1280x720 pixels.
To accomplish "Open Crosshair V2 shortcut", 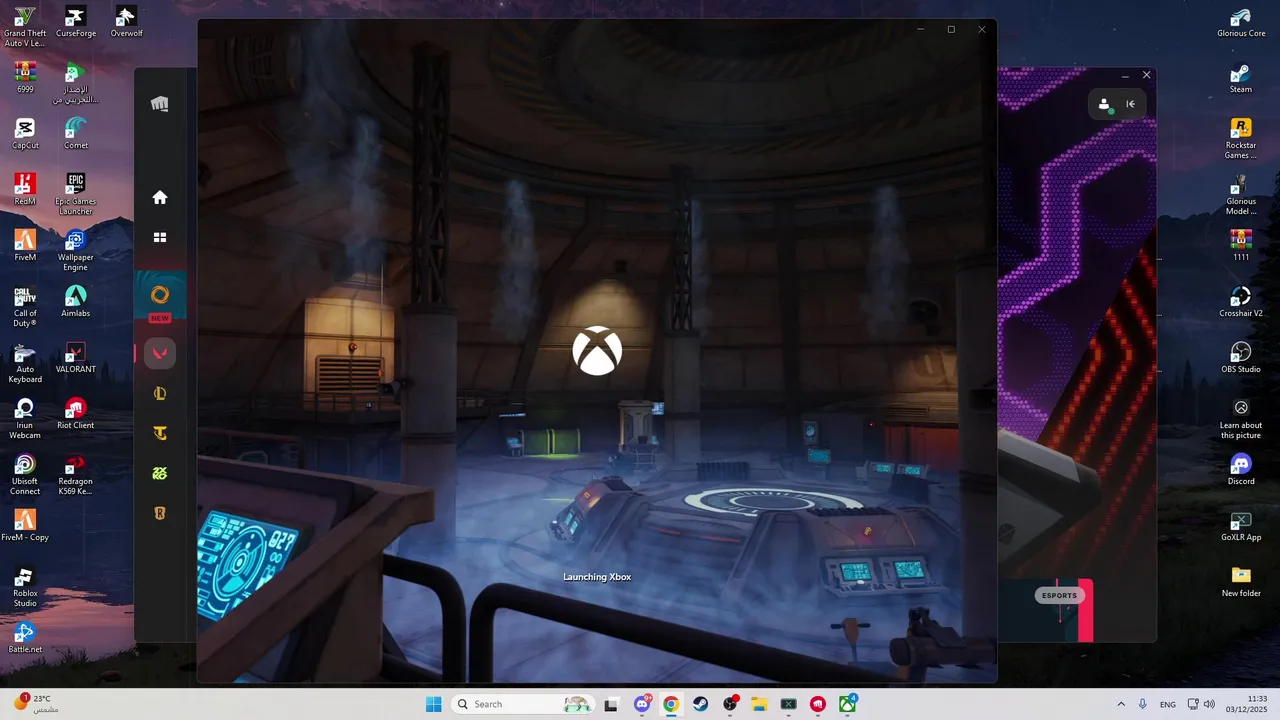I will coord(1241,302).
